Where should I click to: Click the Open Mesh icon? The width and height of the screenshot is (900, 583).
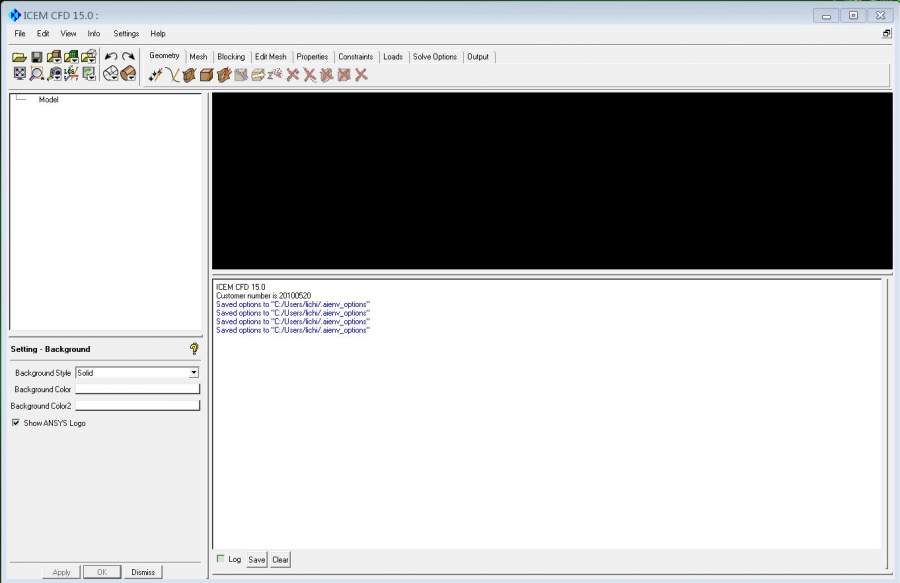pyautogui.click(x=71, y=57)
